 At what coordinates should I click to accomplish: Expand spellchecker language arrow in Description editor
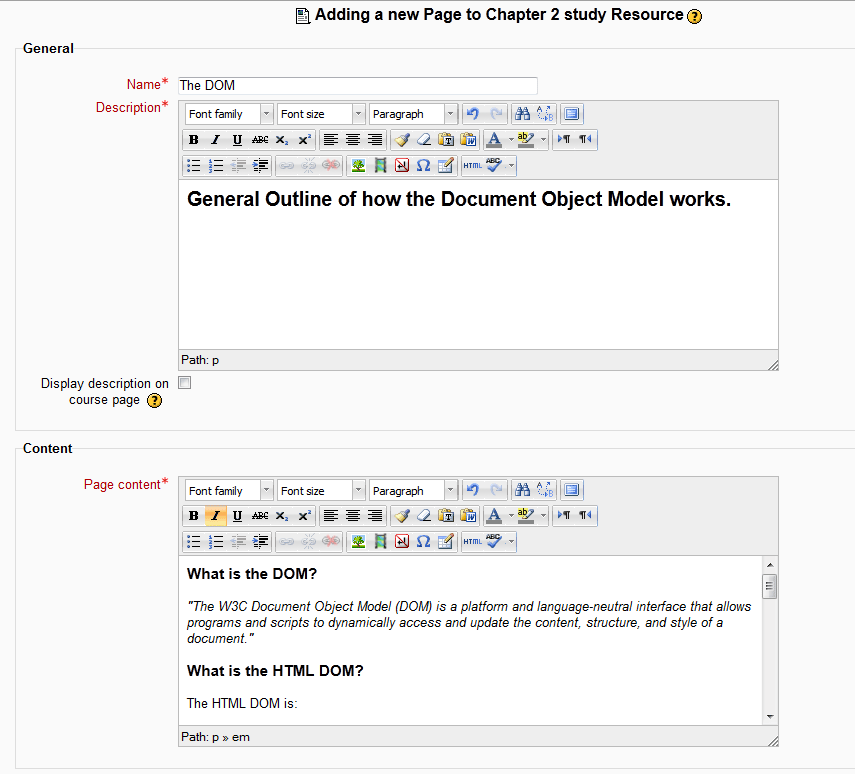click(511, 165)
